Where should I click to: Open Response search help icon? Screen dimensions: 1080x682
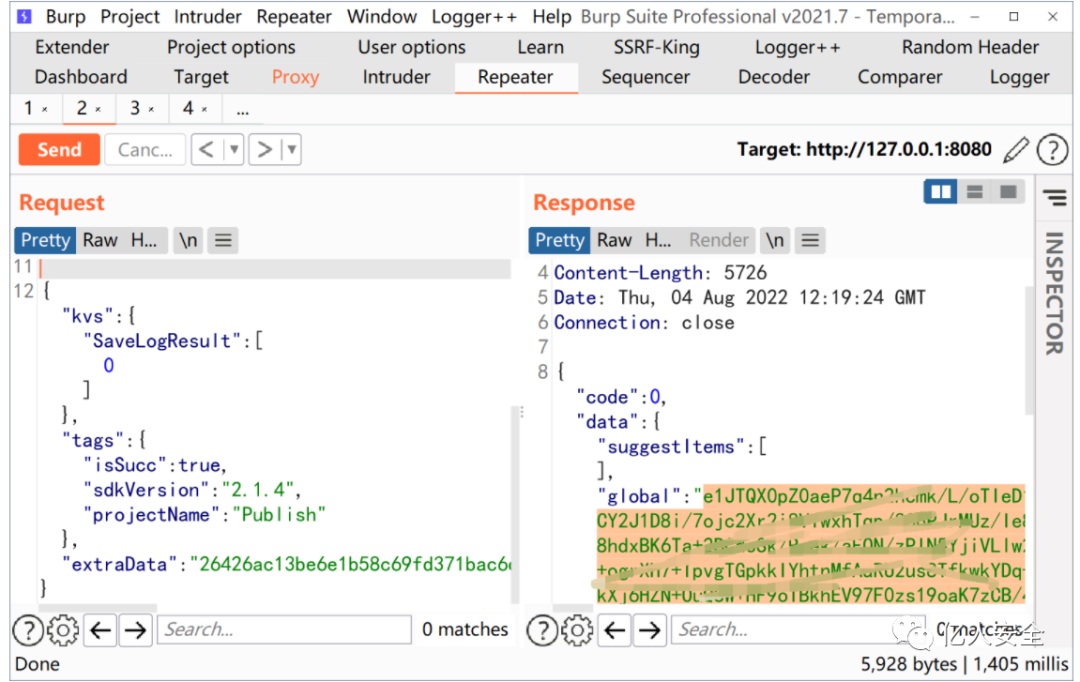click(543, 630)
